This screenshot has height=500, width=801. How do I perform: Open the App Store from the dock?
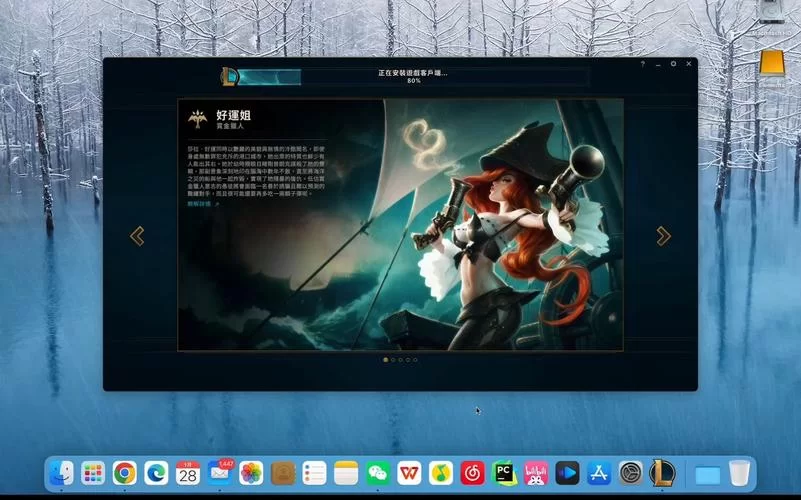[x=599, y=473]
